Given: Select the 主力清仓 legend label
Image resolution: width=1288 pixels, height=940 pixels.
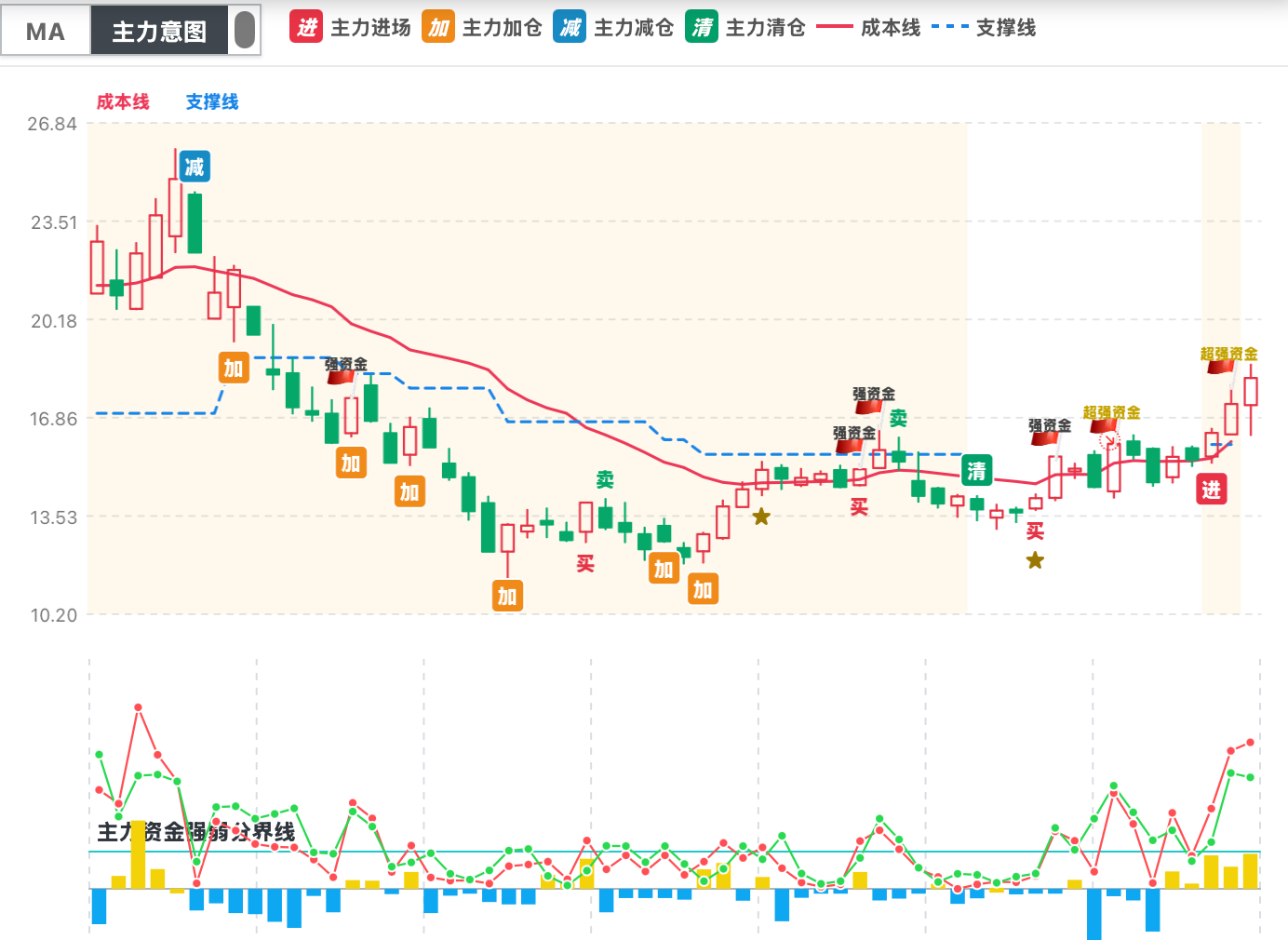Looking at the screenshot, I should point(766,28).
